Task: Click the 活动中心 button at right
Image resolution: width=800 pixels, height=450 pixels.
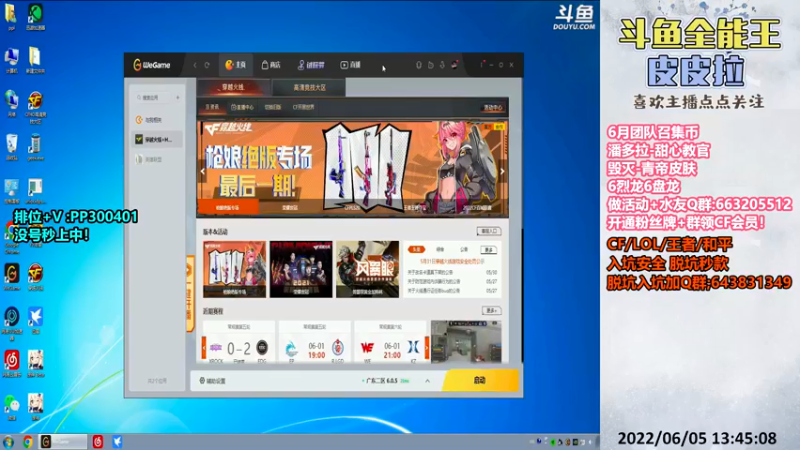Action: 493,108
